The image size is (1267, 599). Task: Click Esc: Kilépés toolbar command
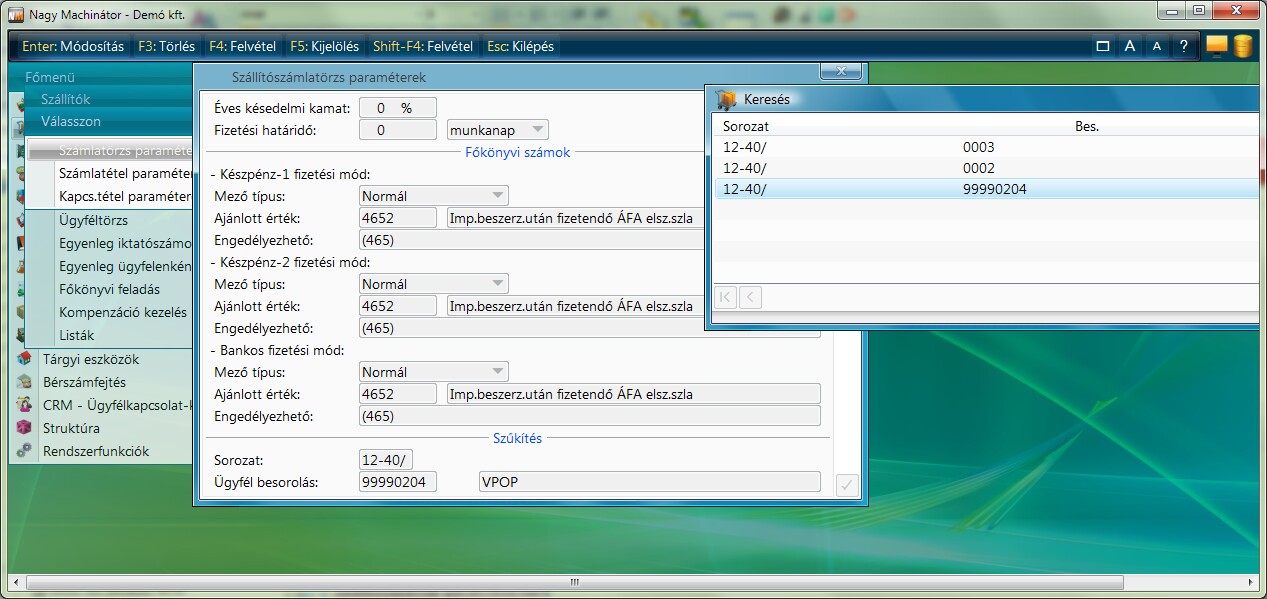coord(520,46)
